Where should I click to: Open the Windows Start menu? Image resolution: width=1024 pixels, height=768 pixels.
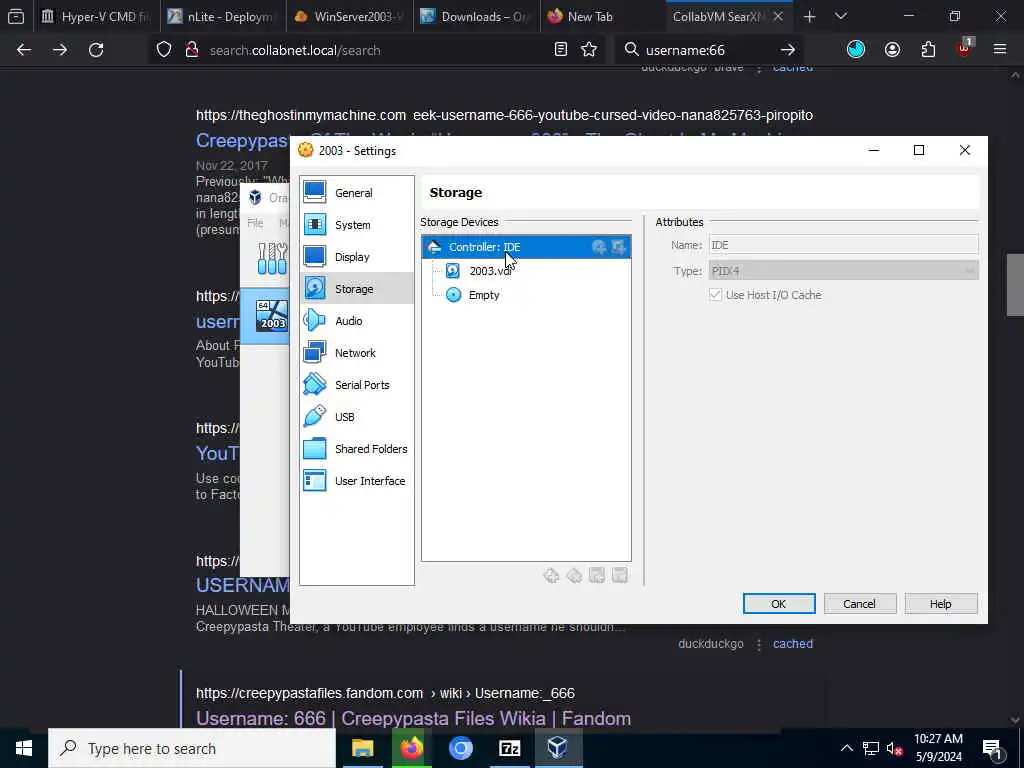24,748
